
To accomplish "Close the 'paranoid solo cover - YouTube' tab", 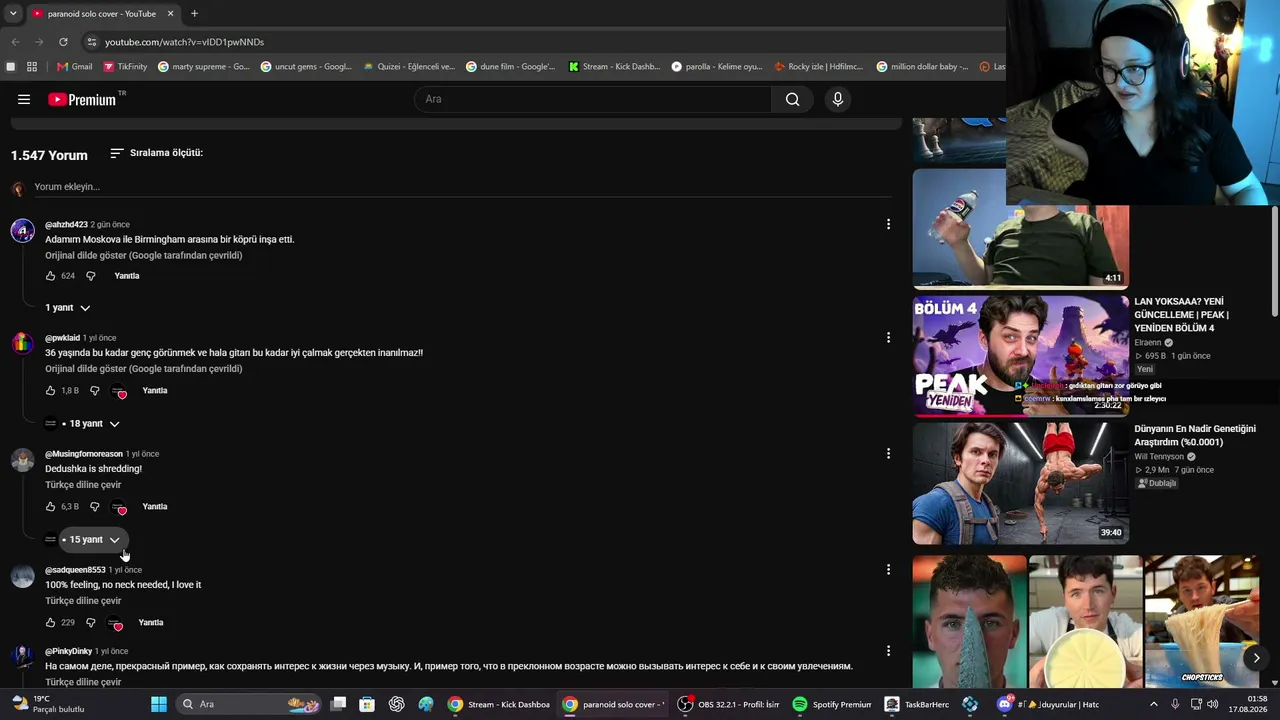I will (x=170, y=14).
